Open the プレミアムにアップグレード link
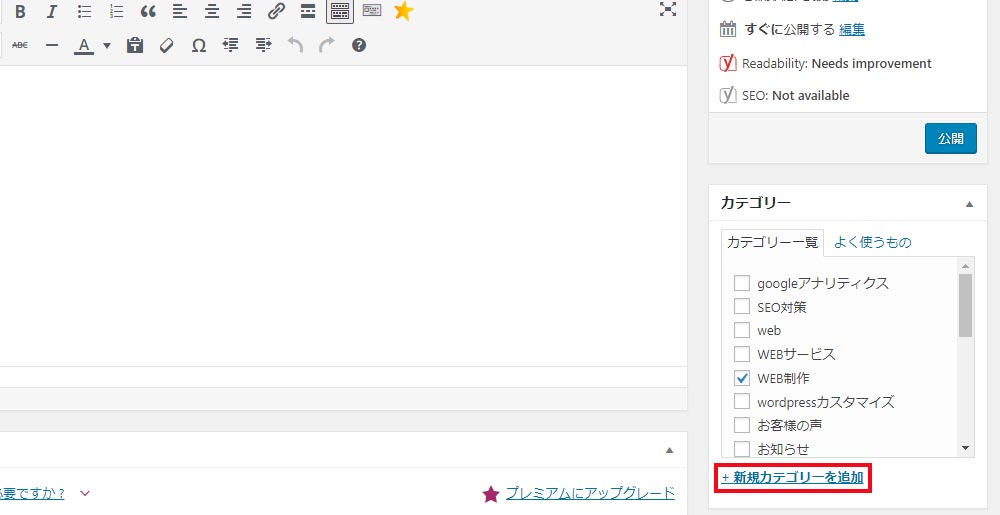 click(590, 493)
